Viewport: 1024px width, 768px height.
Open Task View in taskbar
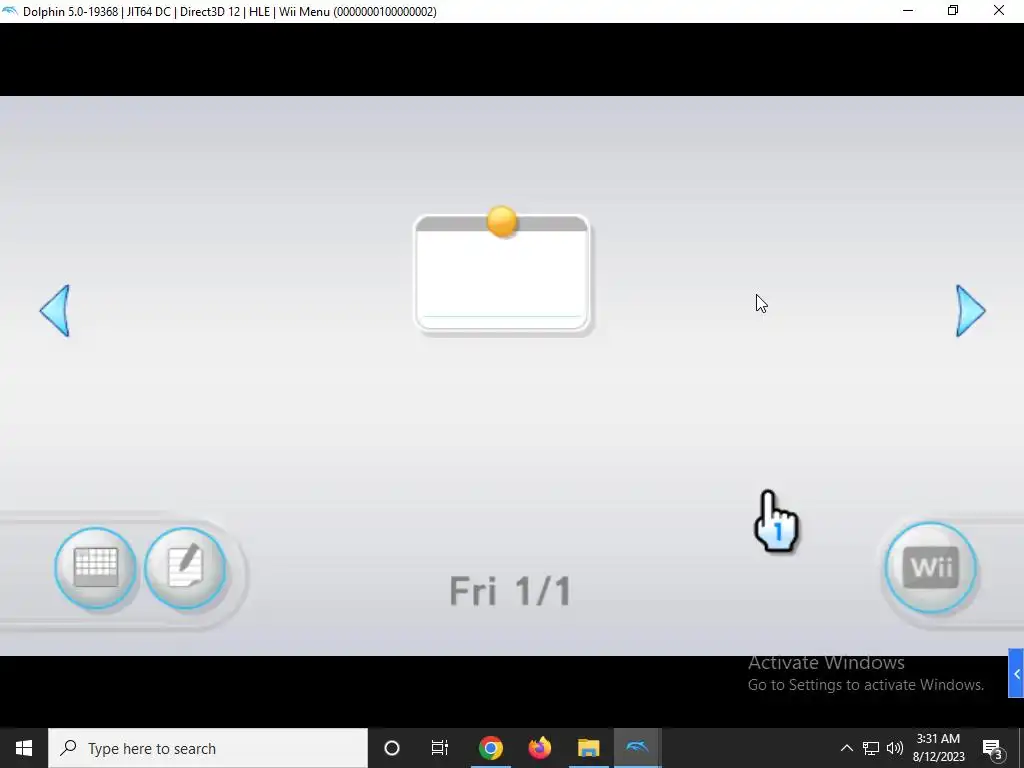pos(440,748)
